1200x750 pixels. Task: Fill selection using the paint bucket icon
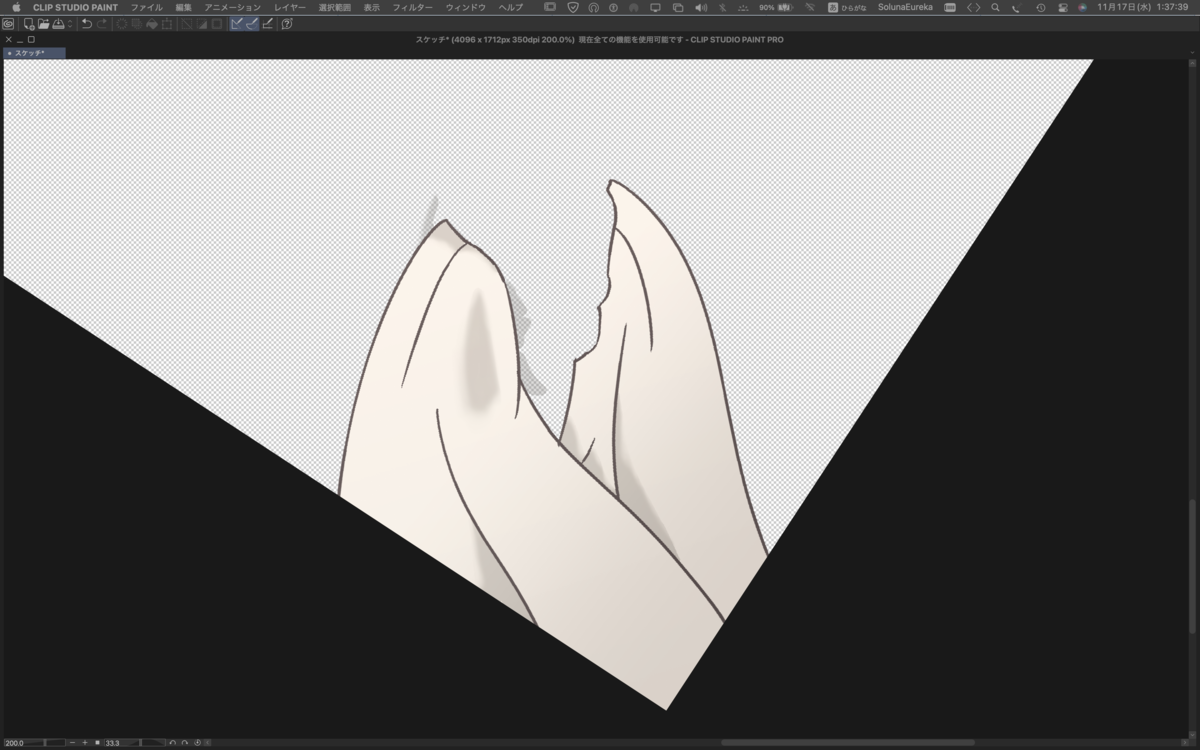click(152, 24)
